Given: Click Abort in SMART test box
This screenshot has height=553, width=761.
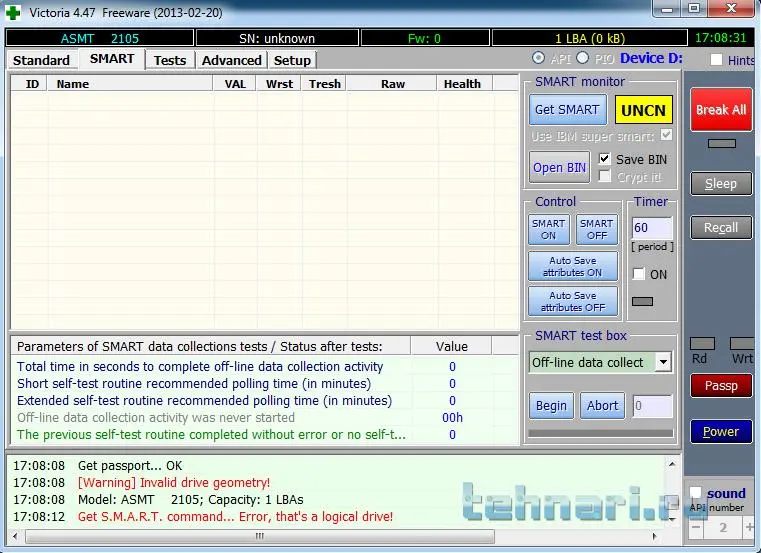Looking at the screenshot, I should (x=602, y=405).
